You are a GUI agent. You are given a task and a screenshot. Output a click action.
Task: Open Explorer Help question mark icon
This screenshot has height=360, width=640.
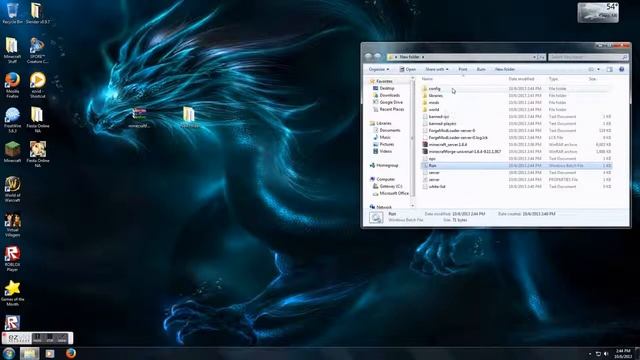click(x=622, y=69)
